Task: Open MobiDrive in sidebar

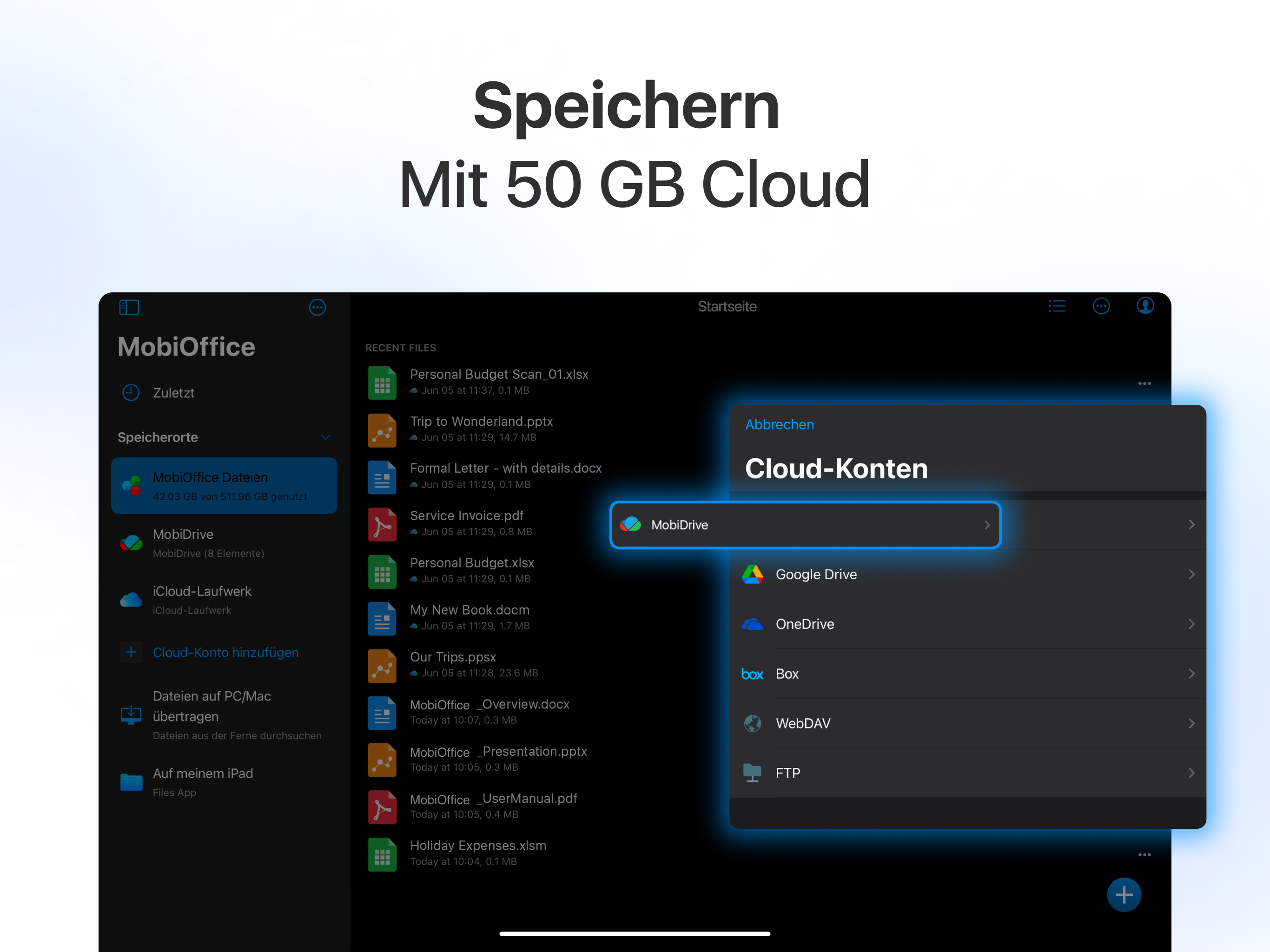Action: (x=224, y=542)
